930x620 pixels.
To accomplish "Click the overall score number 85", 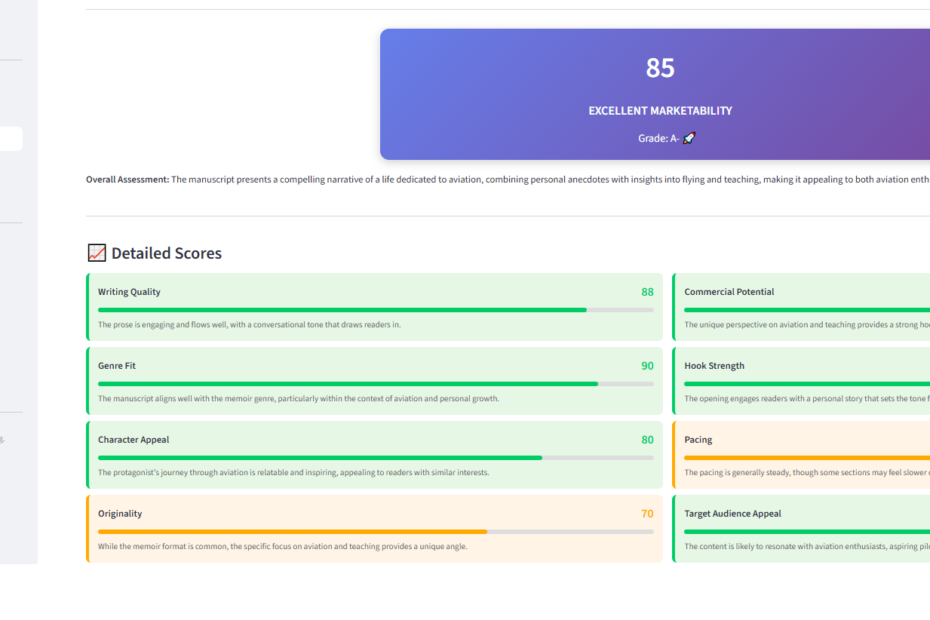I will click(x=660, y=68).
